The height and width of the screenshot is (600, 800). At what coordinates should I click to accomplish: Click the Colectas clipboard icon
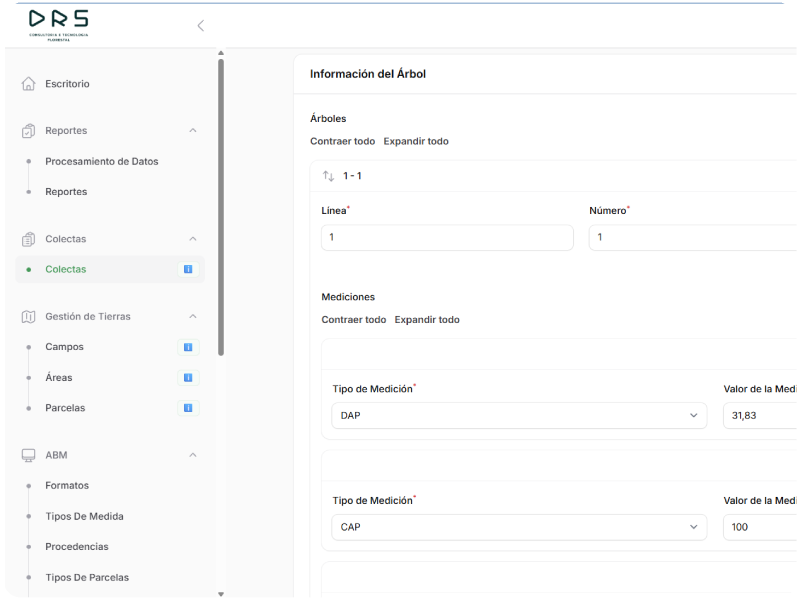tap(28, 239)
